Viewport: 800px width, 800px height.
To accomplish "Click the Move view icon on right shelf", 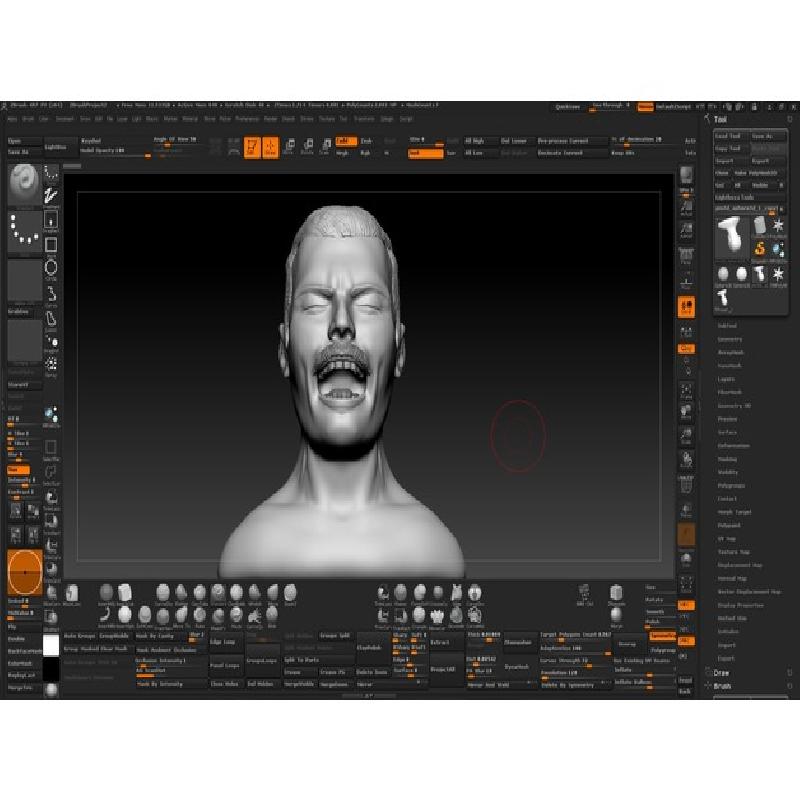I will point(686,412).
